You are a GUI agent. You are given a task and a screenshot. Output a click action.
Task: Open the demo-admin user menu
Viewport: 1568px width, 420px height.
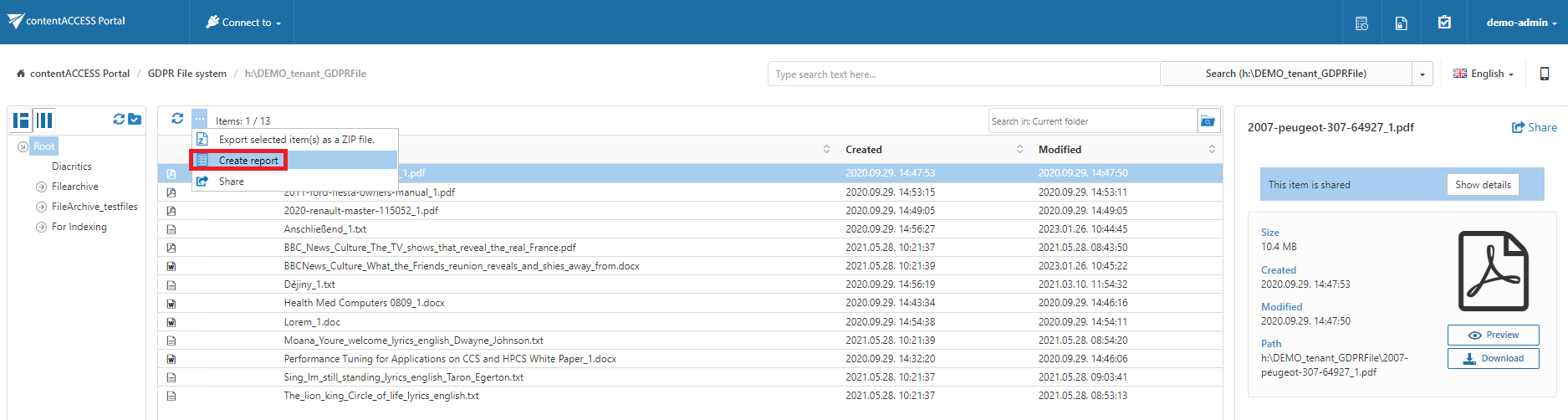[x=1521, y=23]
